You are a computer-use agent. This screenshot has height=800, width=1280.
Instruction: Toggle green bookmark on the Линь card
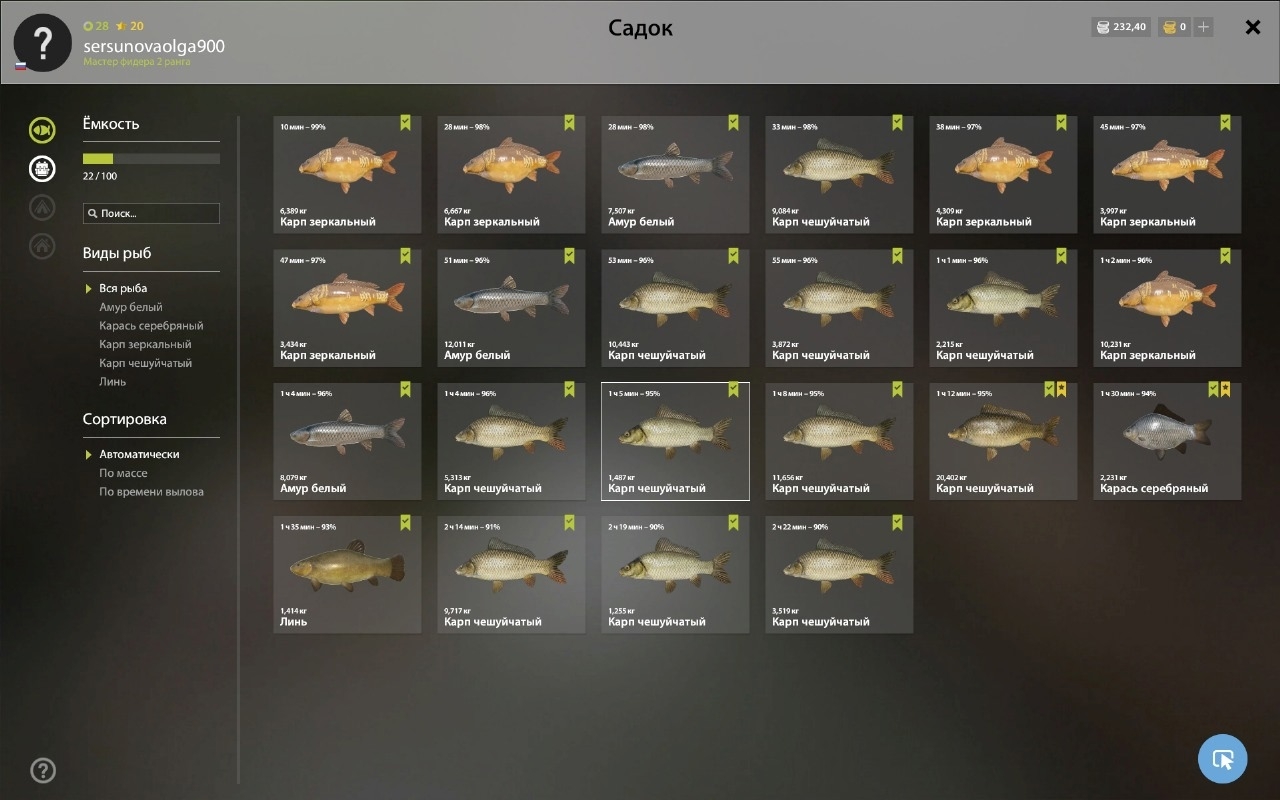pos(405,522)
